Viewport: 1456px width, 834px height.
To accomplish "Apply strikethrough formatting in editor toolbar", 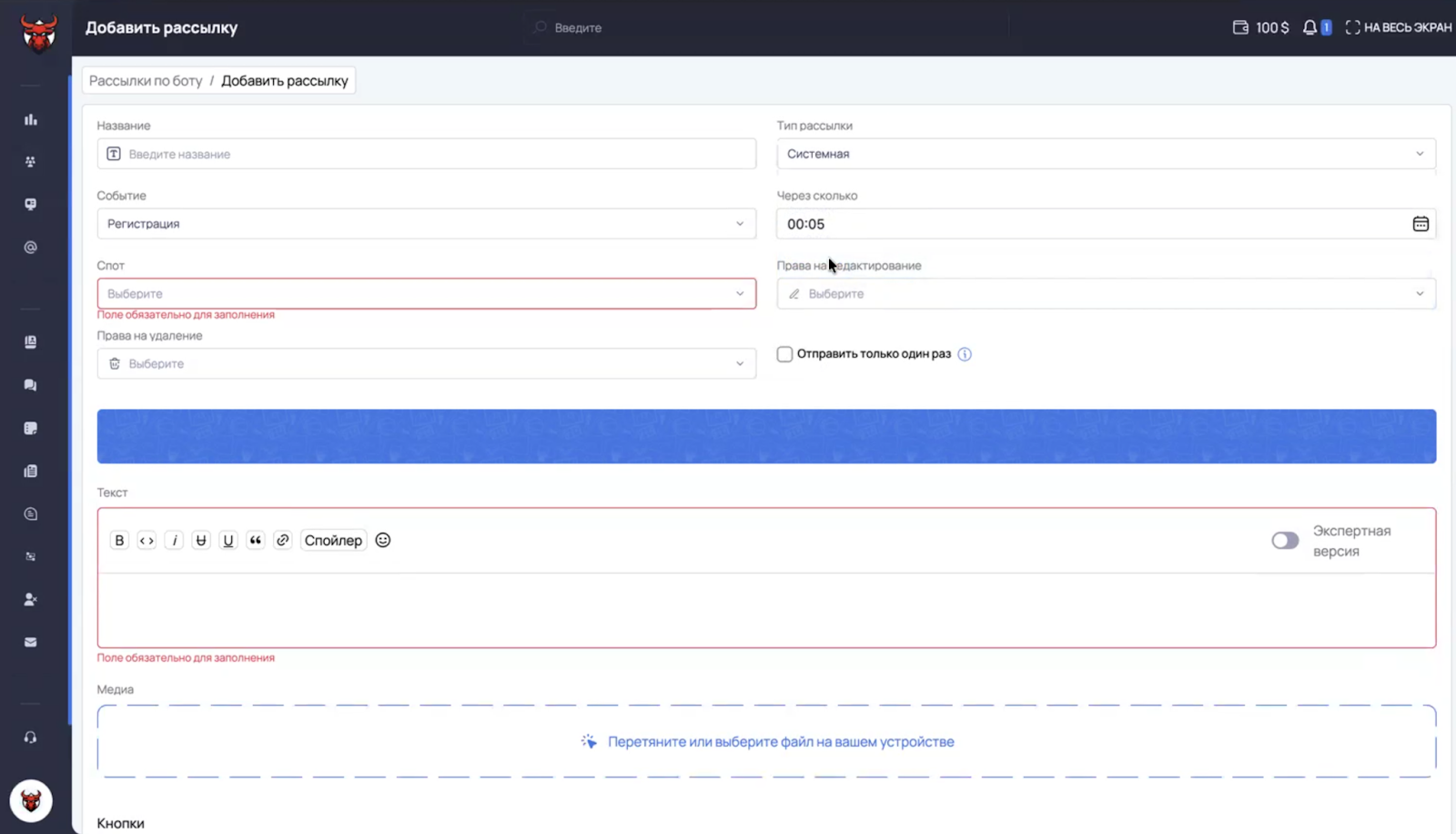I will click(x=201, y=540).
